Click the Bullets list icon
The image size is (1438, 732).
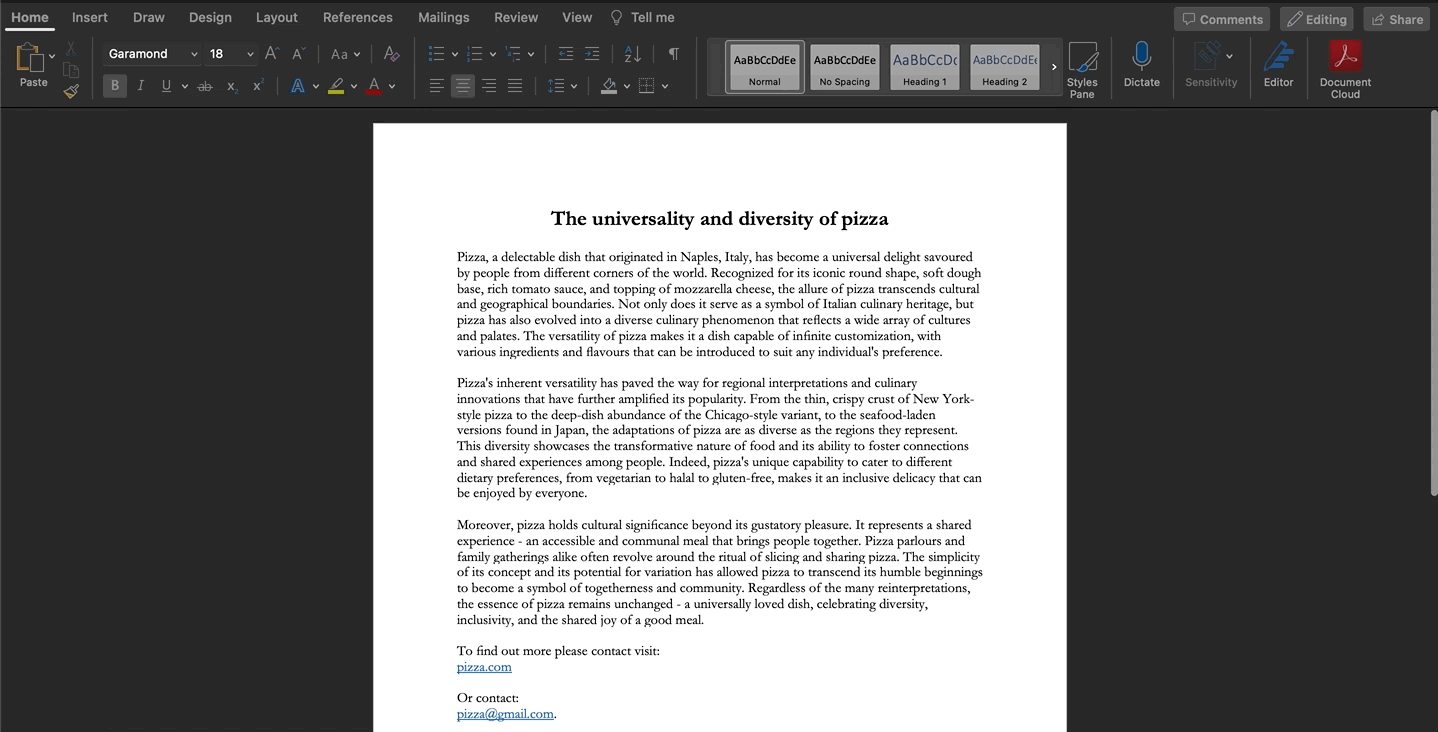click(436, 54)
